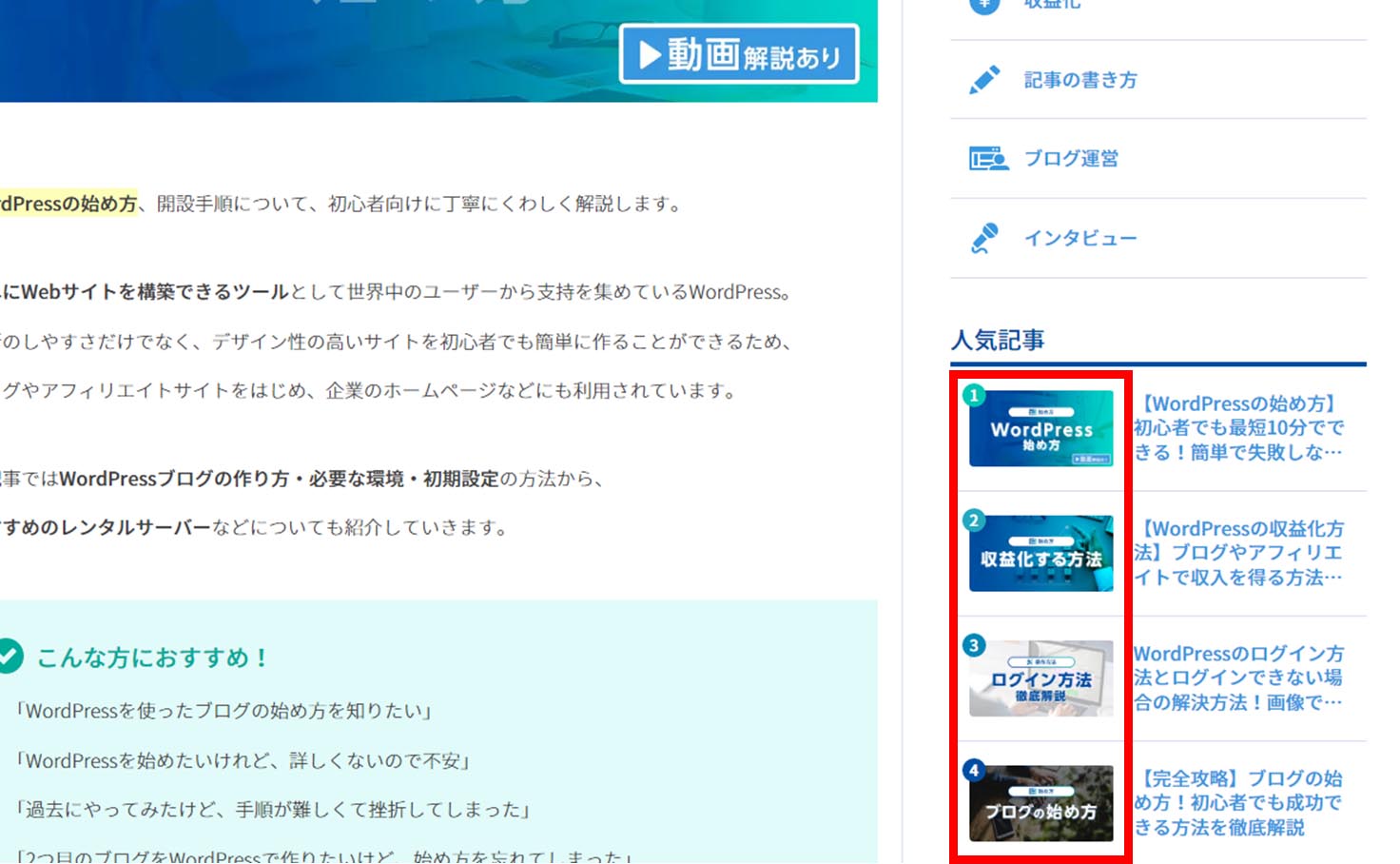Viewport: 1400px width, 864px height.
Task: Click the こんな方におすすめ！ heading text
Action: tap(154, 658)
